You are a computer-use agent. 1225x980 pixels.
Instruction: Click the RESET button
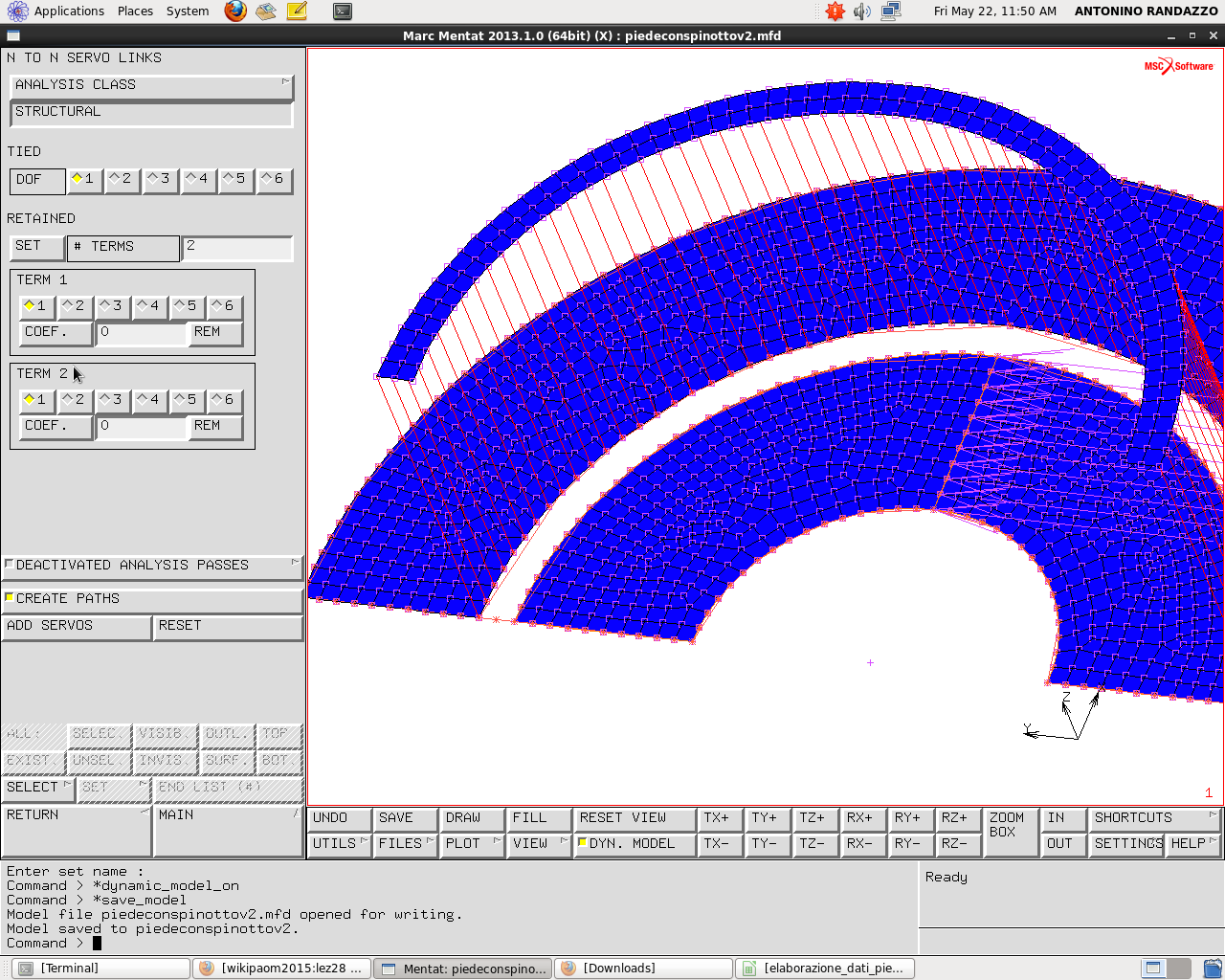click(228, 626)
